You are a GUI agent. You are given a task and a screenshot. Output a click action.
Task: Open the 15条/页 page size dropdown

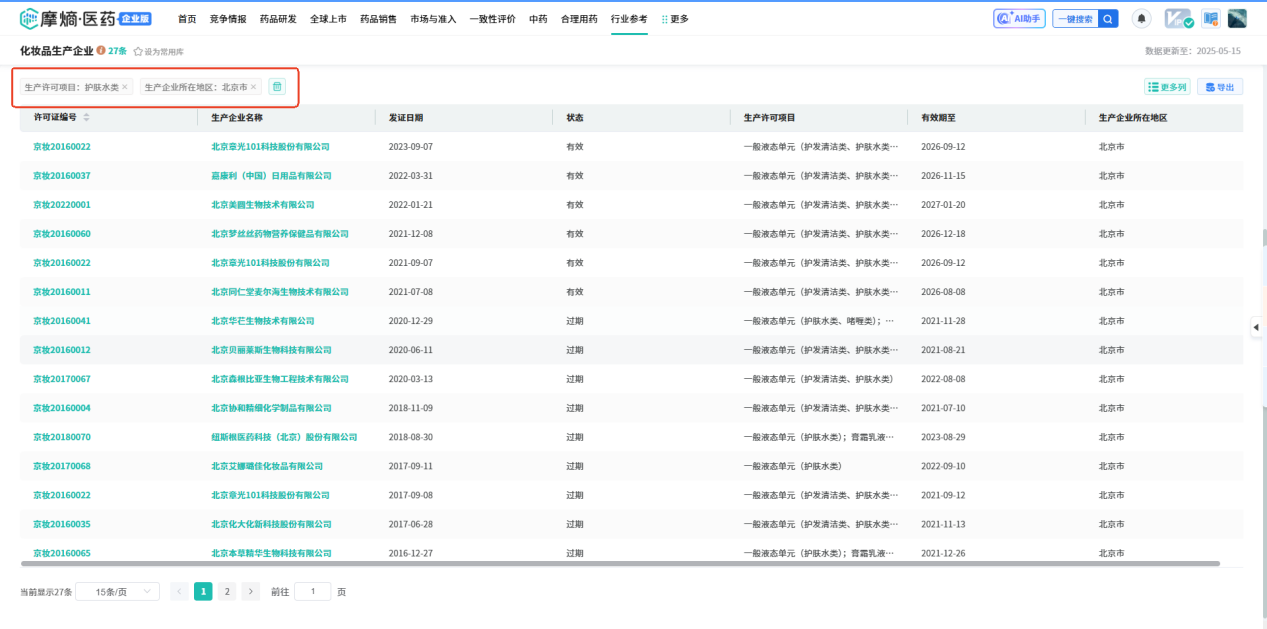(118, 591)
